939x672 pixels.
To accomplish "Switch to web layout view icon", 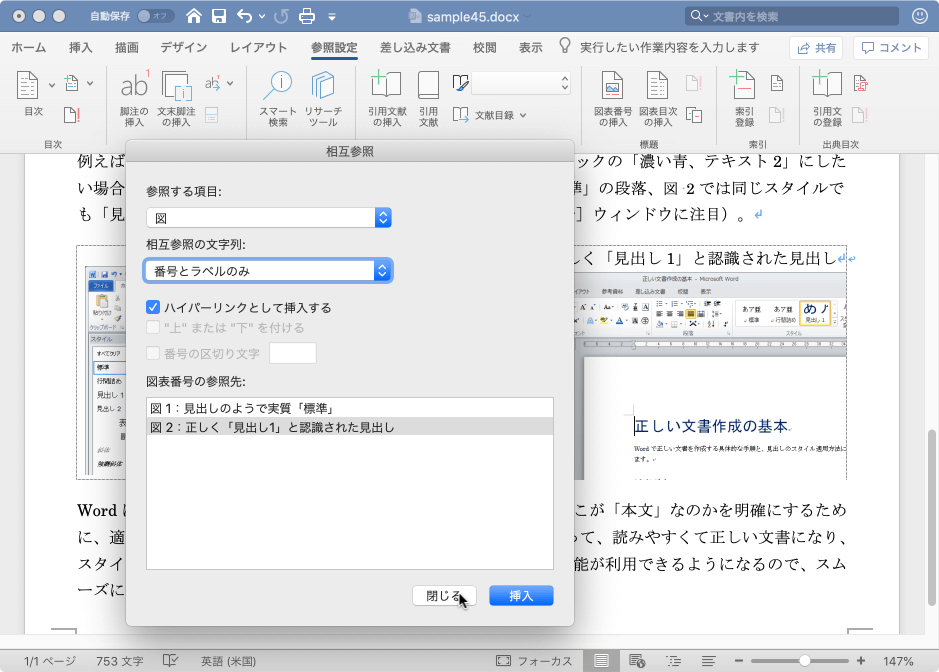I will (x=637, y=661).
